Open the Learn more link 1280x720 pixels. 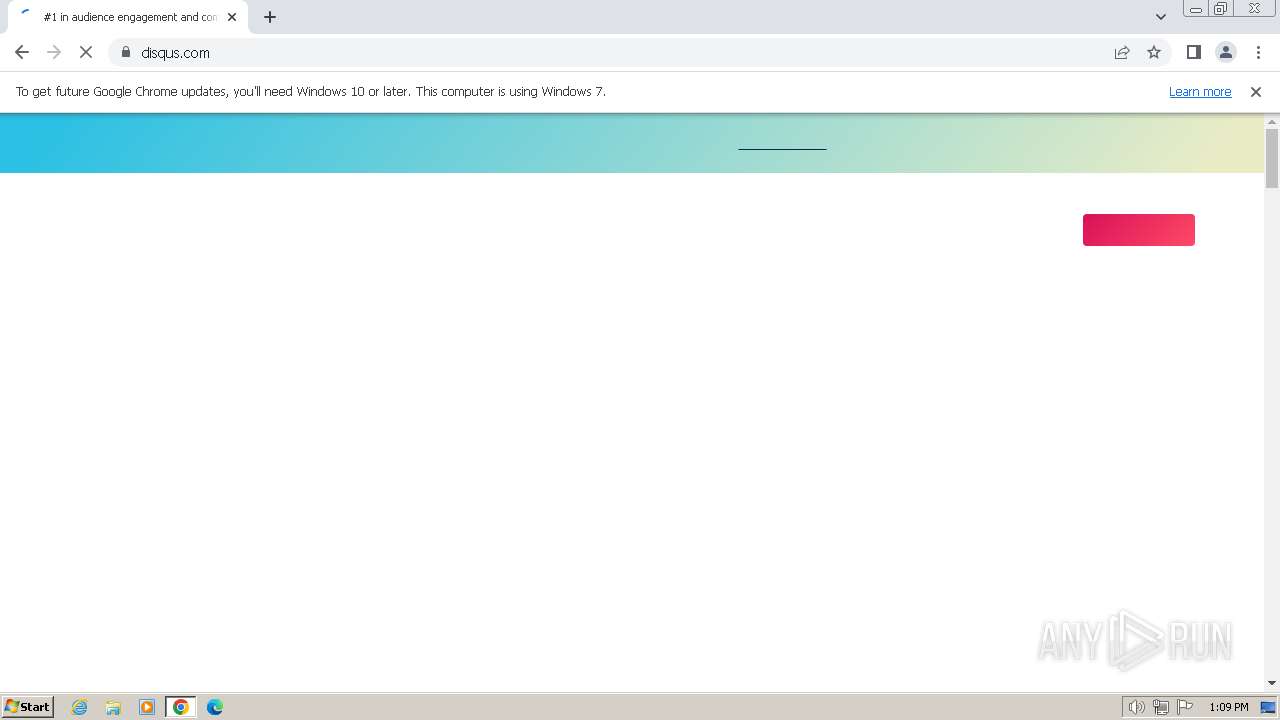[x=1200, y=91]
